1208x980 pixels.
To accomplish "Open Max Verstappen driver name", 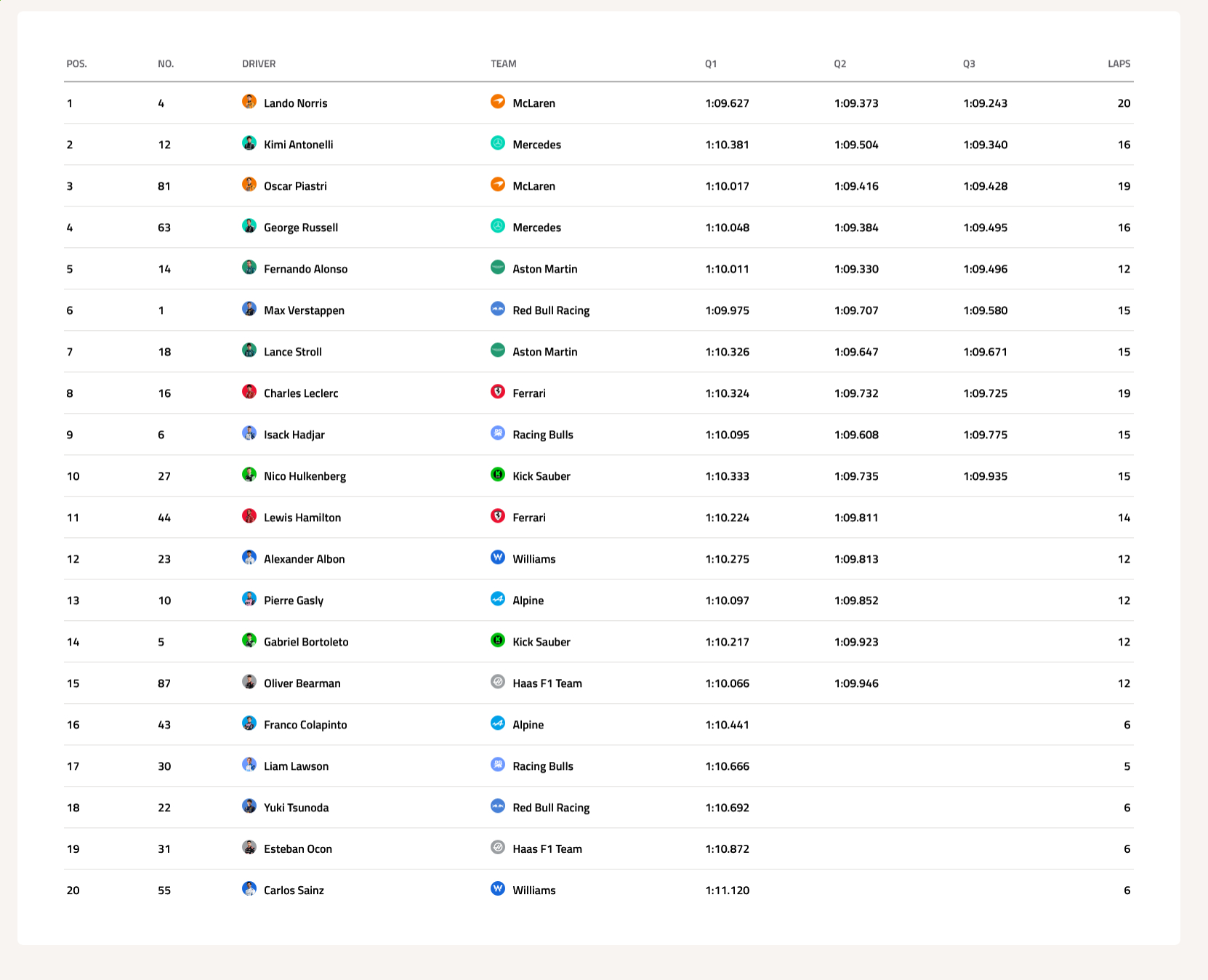I will (305, 310).
